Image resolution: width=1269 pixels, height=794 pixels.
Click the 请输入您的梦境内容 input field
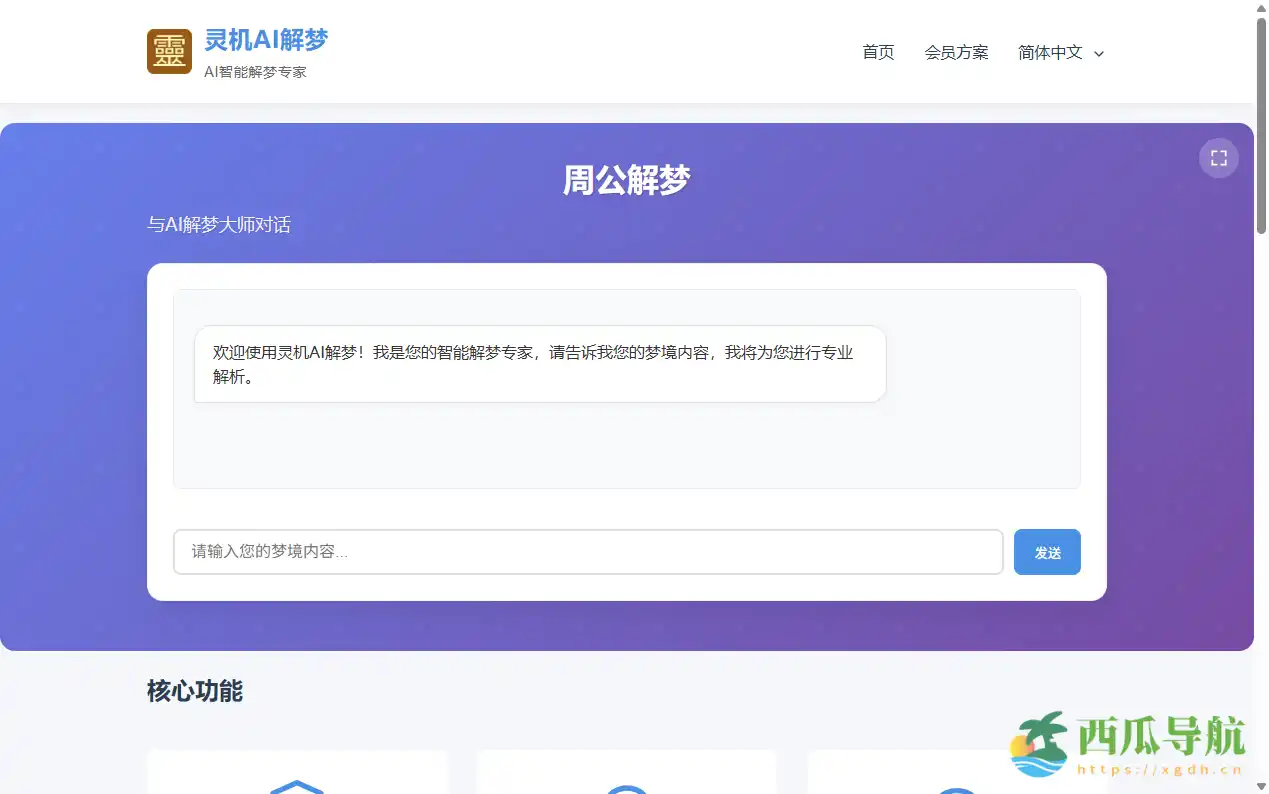pos(588,551)
